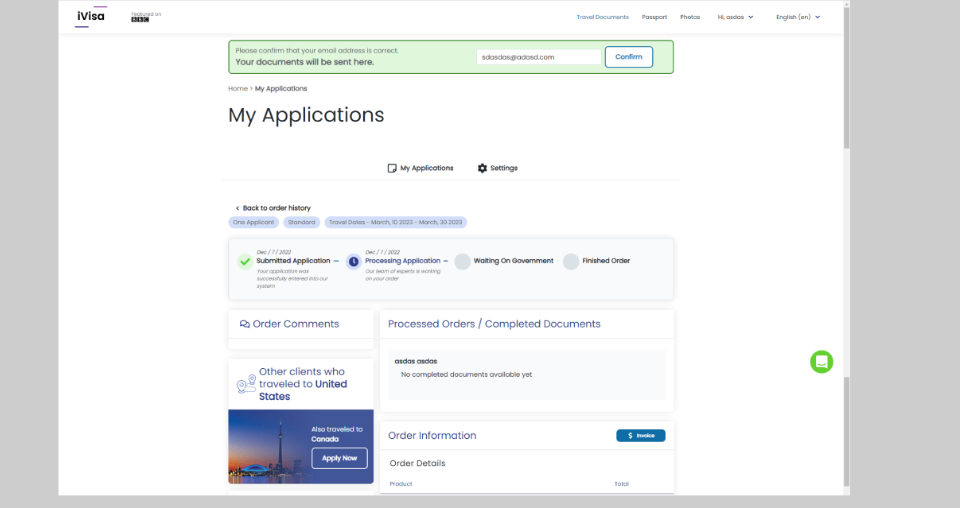Click the My Applications breadcrumb
The image size is (960, 508).
coord(281,89)
